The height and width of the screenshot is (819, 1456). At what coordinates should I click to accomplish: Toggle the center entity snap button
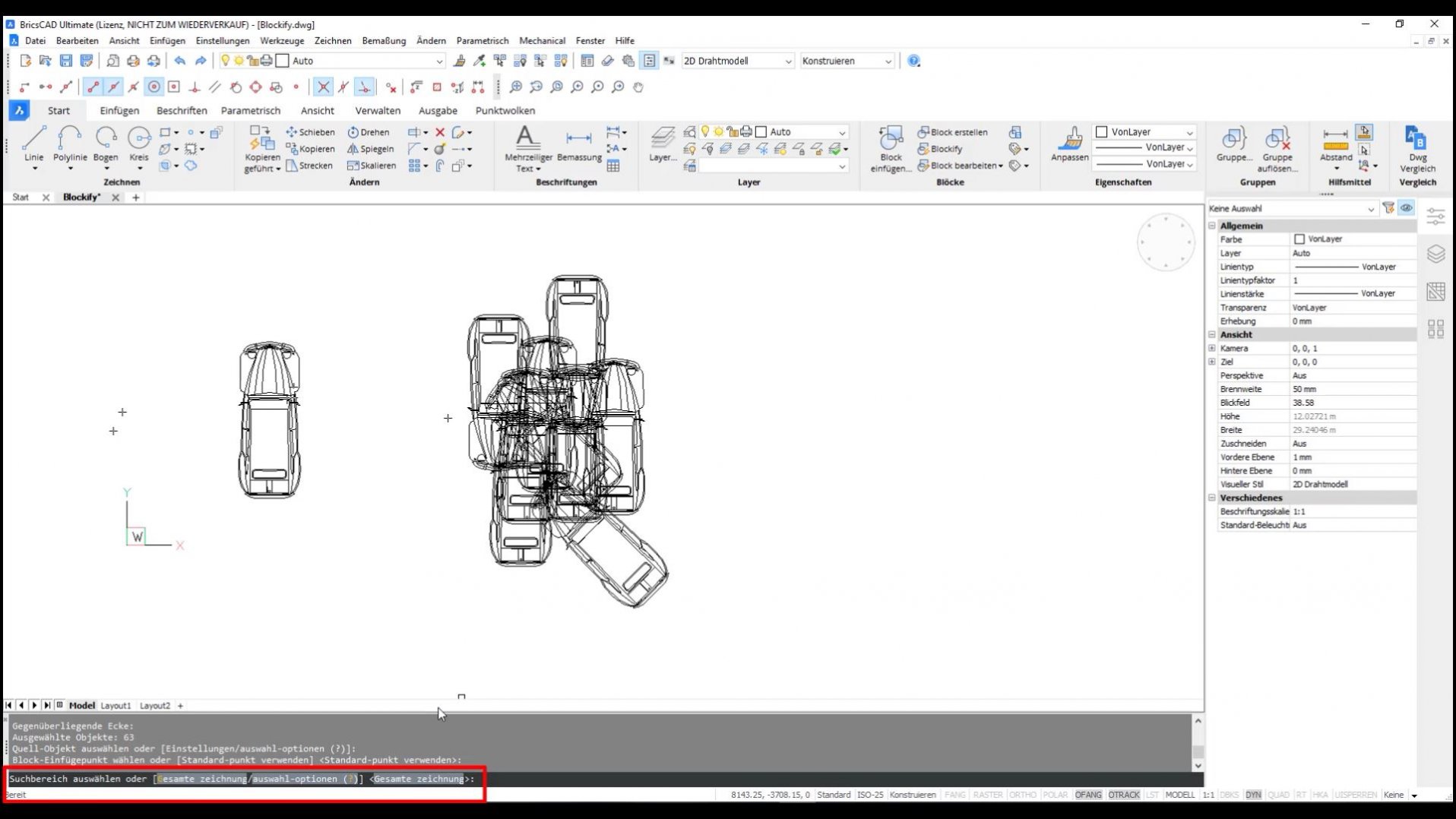(x=154, y=87)
